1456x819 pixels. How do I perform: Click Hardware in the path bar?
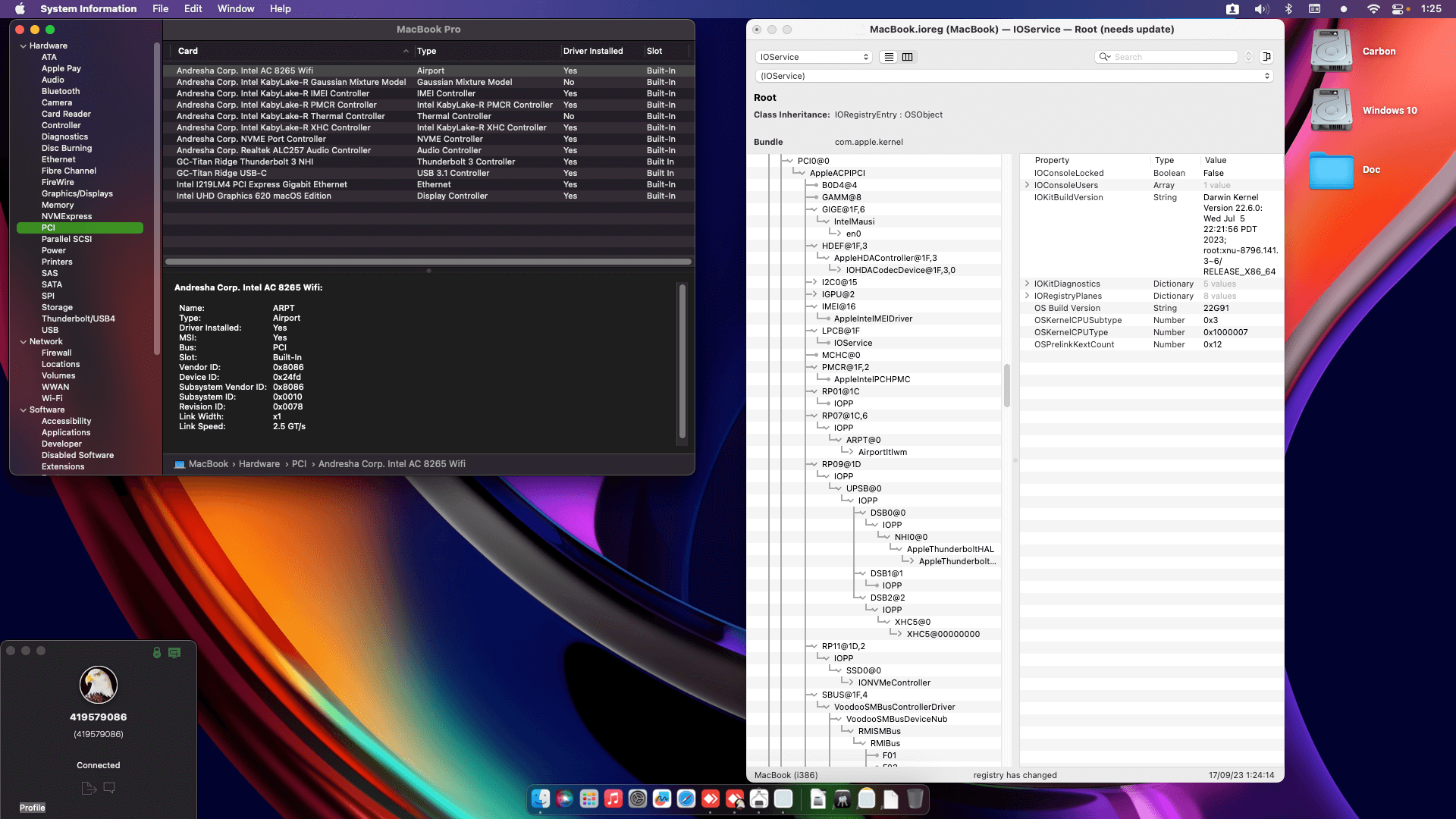click(x=259, y=464)
